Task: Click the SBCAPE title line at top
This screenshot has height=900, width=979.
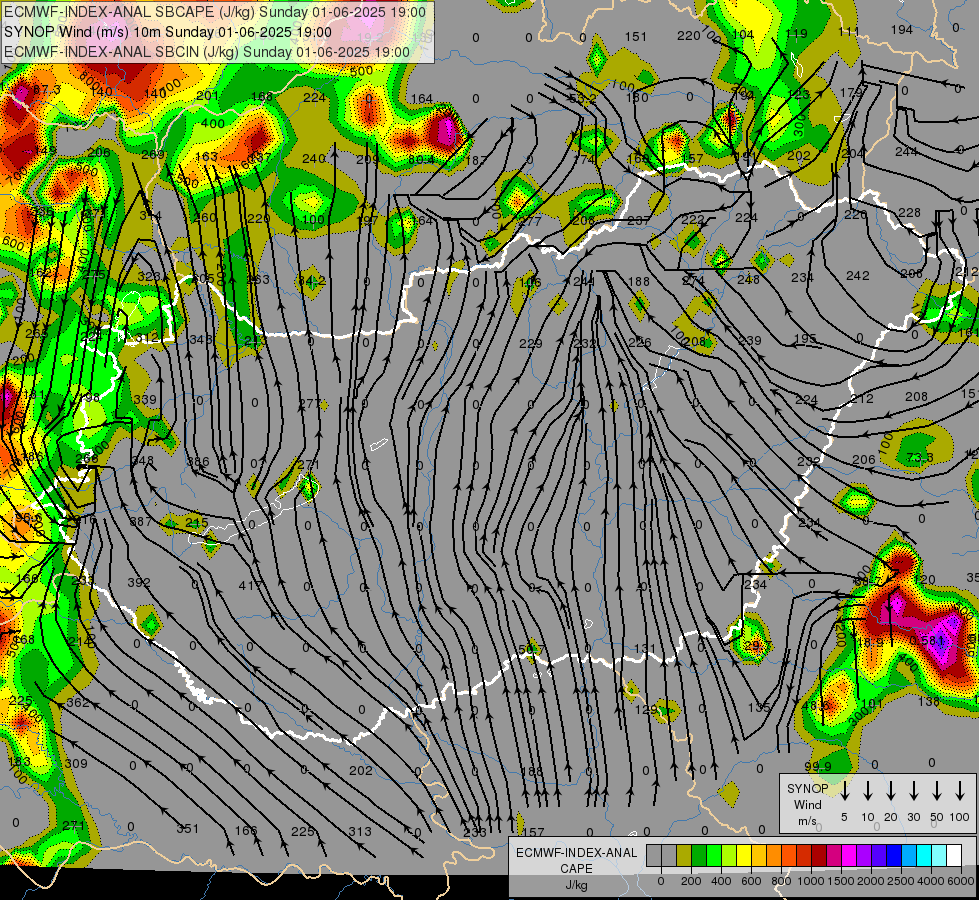Action: [215, 12]
